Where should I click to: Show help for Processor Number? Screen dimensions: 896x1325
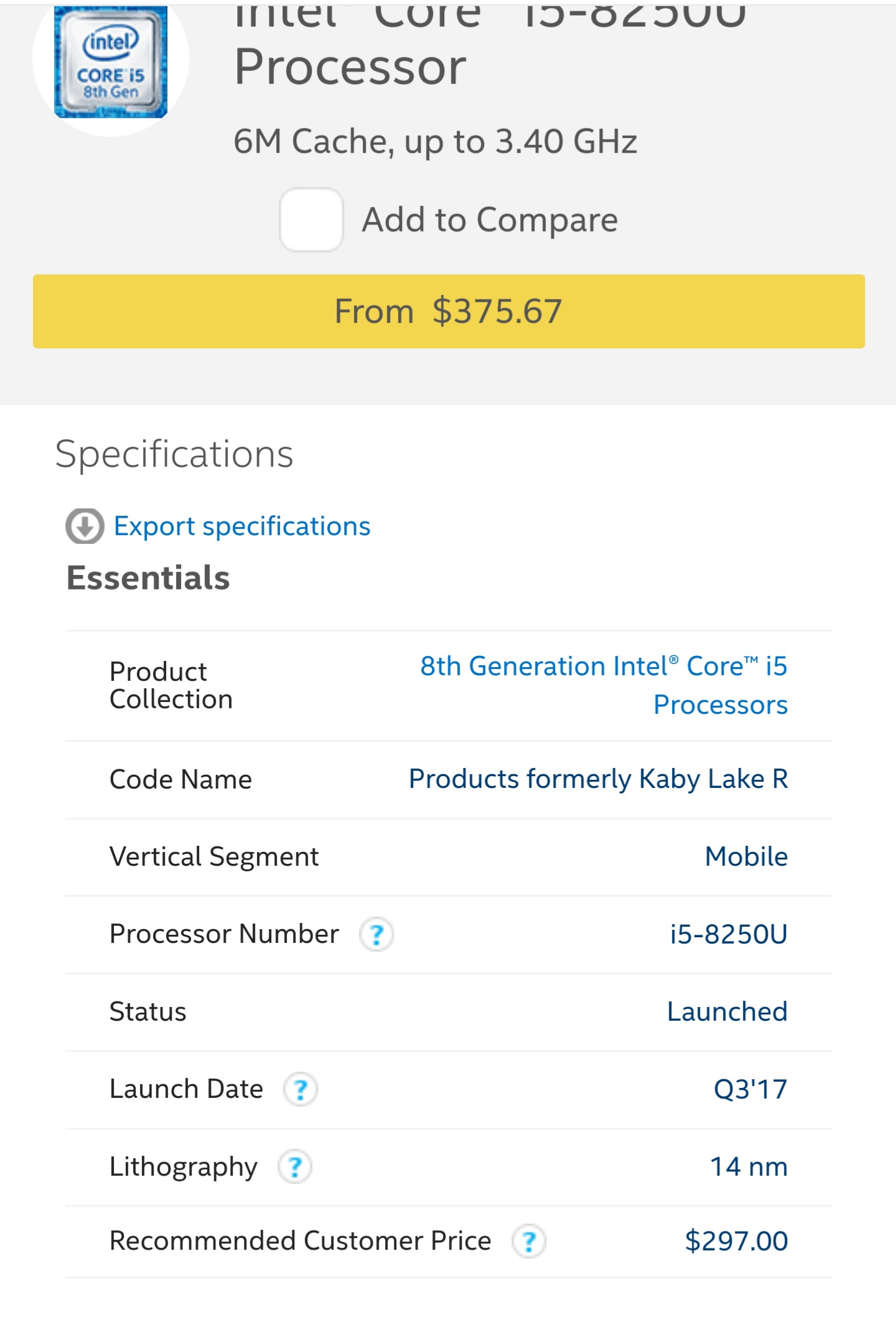[x=376, y=934]
